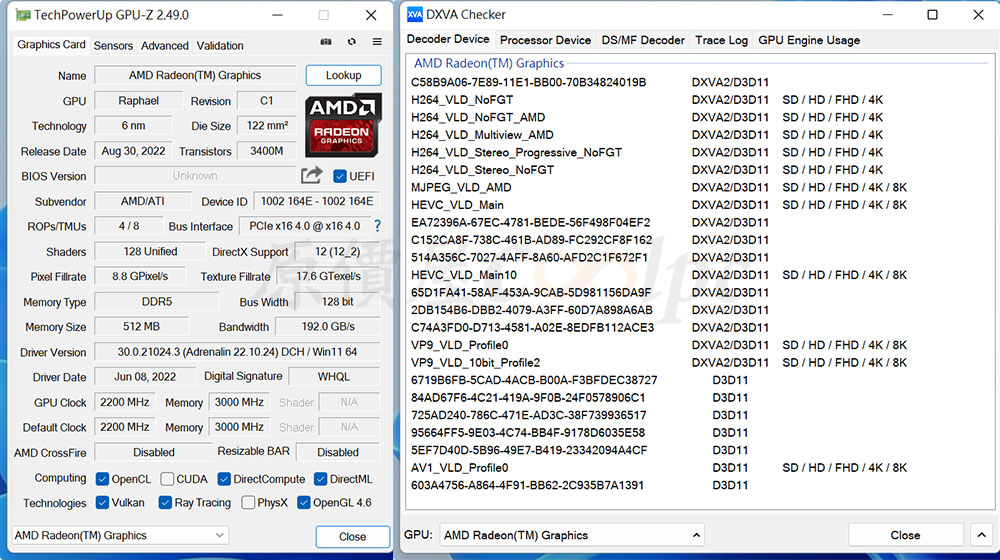Image resolution: width=1000 pixels, height=560 pixels.
Task: Click the GPU Raphael value field
Action: [x=138, y=101]
